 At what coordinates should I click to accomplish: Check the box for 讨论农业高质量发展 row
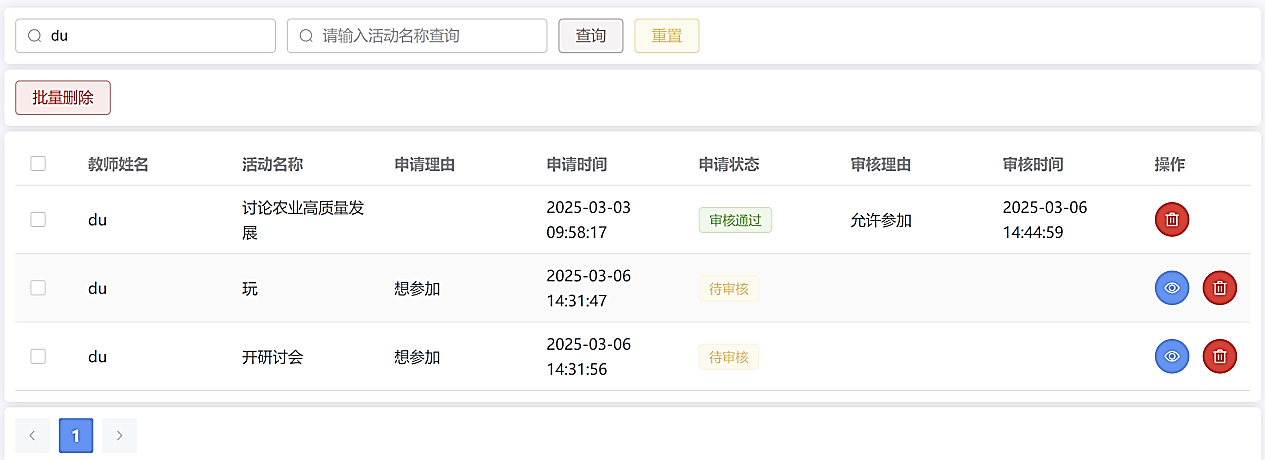click(x=38, y=220)
